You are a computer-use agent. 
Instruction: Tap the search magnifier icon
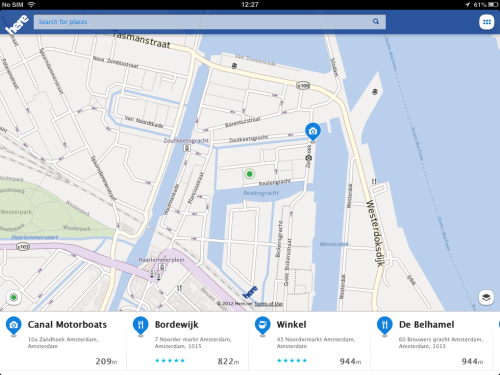click(376, 22)
